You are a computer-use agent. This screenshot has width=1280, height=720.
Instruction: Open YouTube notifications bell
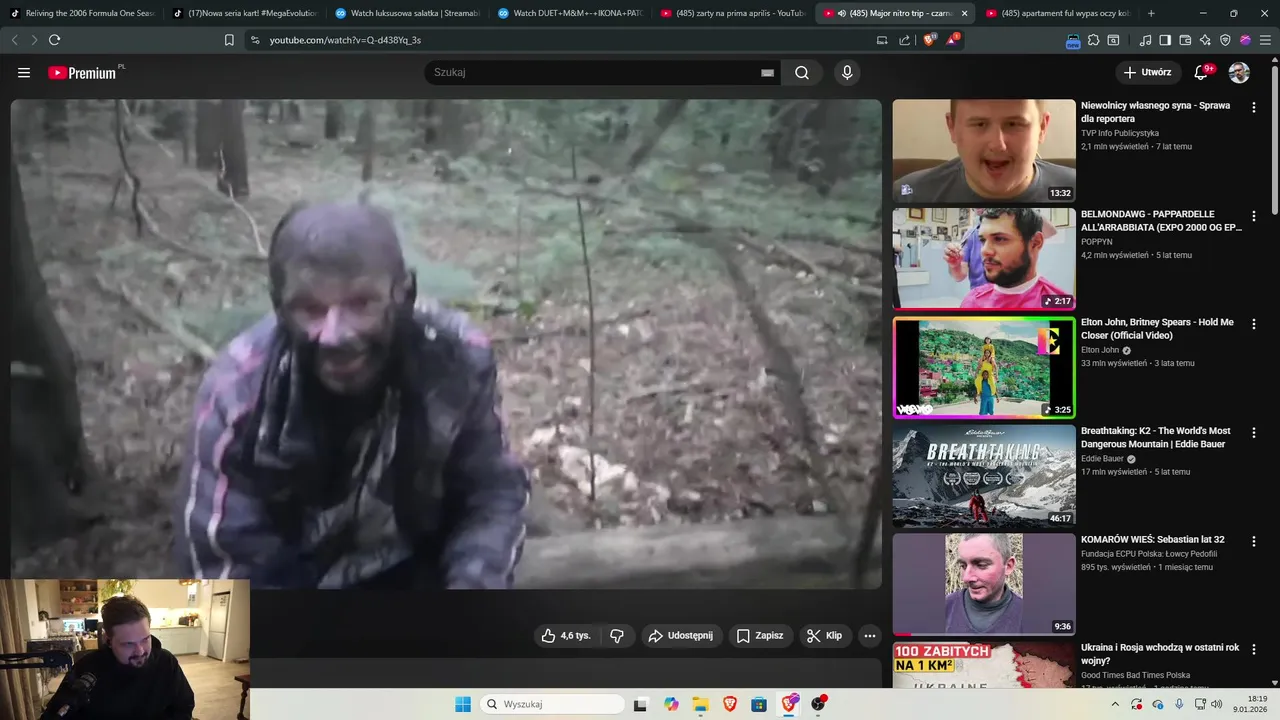coord(1202,73)
